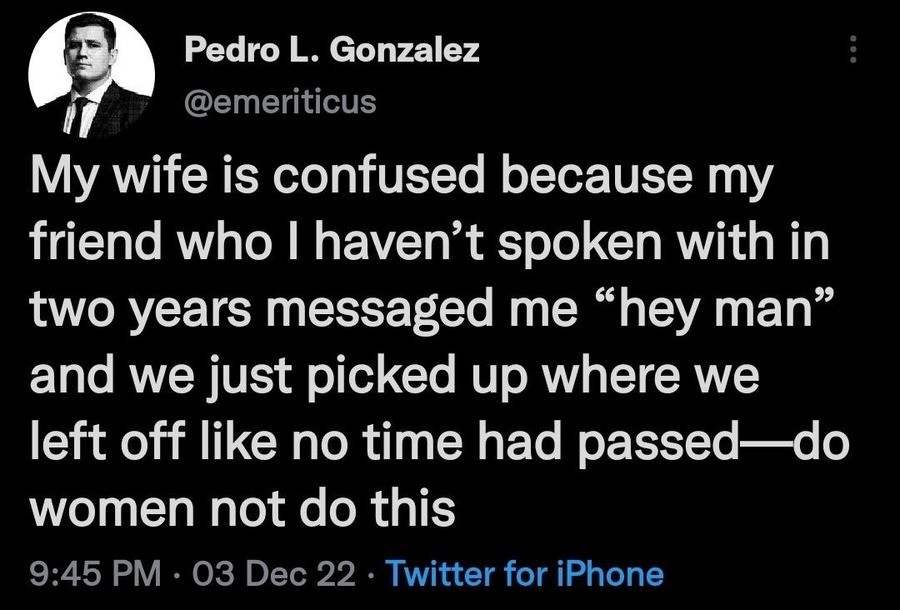Screen dimensions: 900x610
Task: Open the round profile photo avatar
Action: point(91,75)
